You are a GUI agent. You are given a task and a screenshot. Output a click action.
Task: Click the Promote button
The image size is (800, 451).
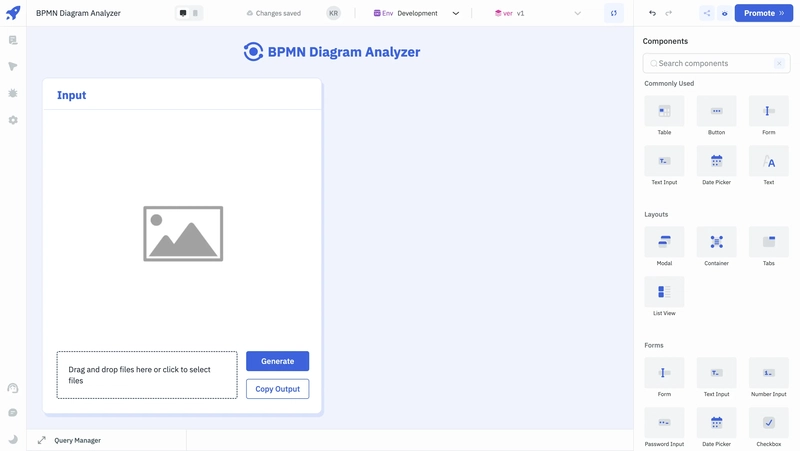[x=764, y=13]
